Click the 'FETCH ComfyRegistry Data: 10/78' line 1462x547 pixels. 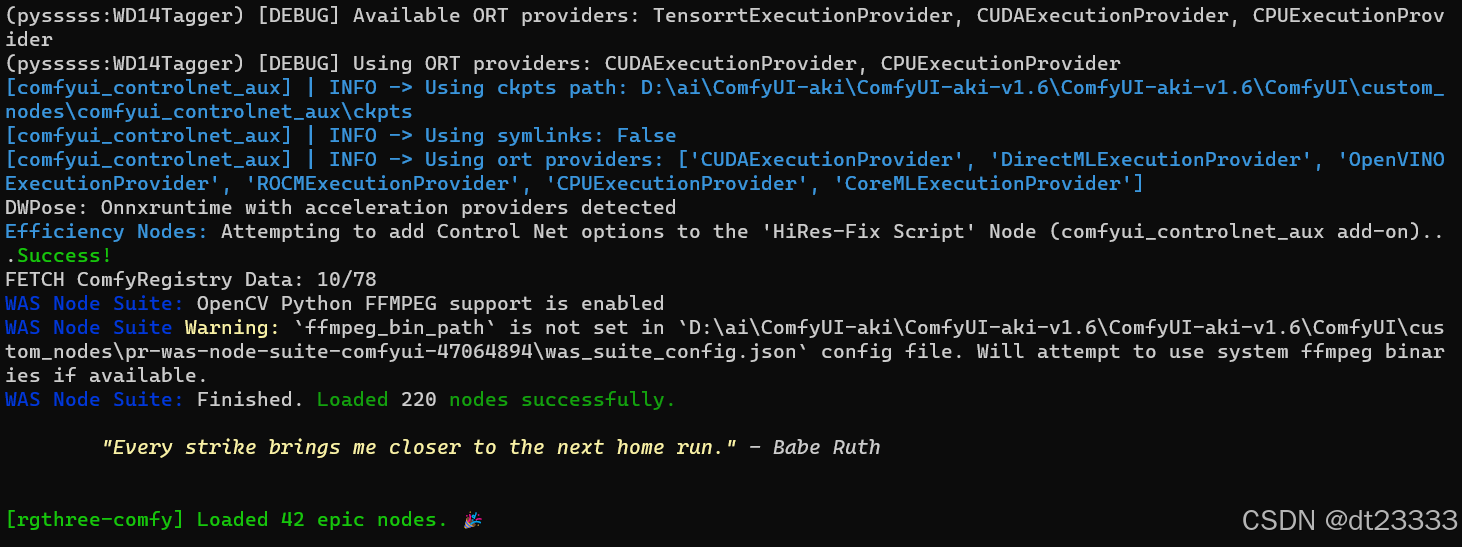pos(191,280)
